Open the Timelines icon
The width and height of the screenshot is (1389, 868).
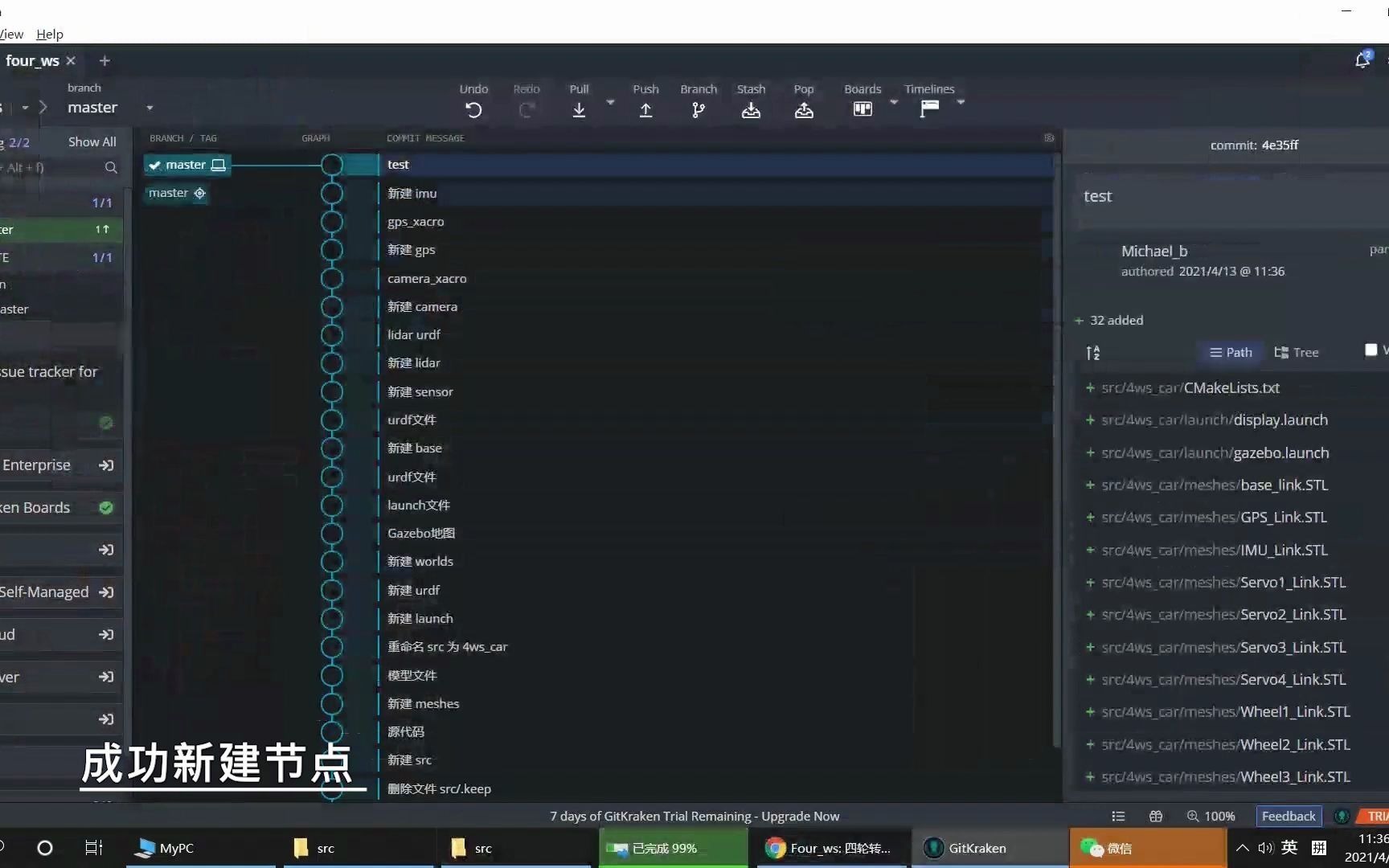point(929,108)
